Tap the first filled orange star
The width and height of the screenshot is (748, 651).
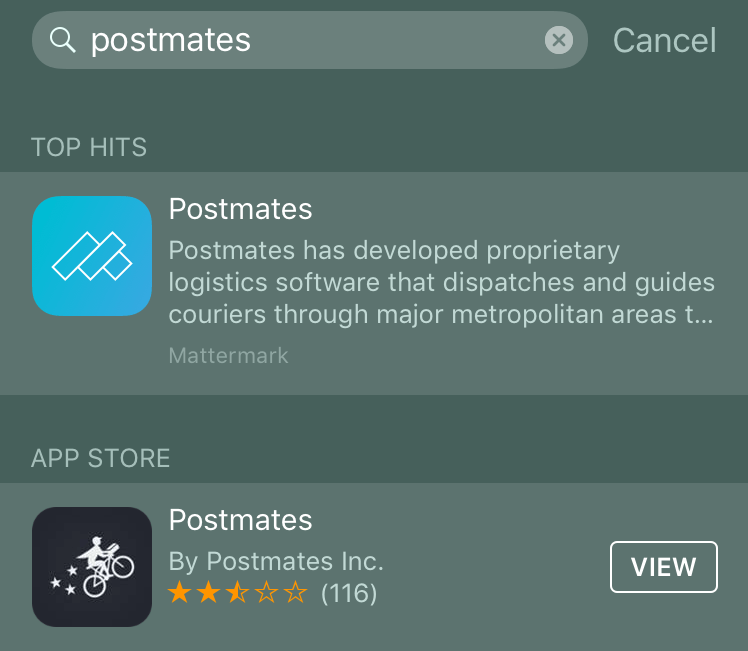[x=180, y=592]
